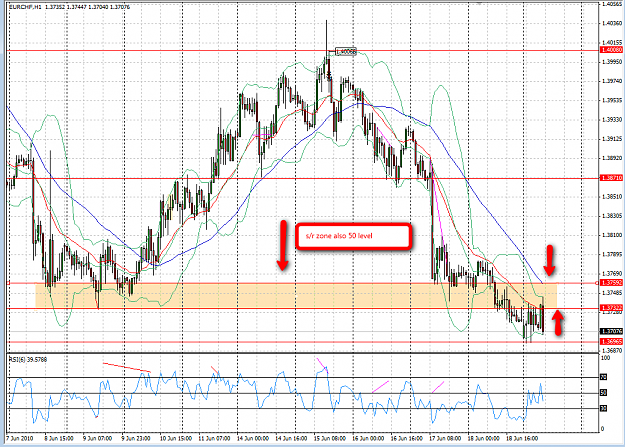The width and height of the screenshot is (625, 447).
Task: Click the 1.36870 value on price axis
Action: tap(612, 351)
